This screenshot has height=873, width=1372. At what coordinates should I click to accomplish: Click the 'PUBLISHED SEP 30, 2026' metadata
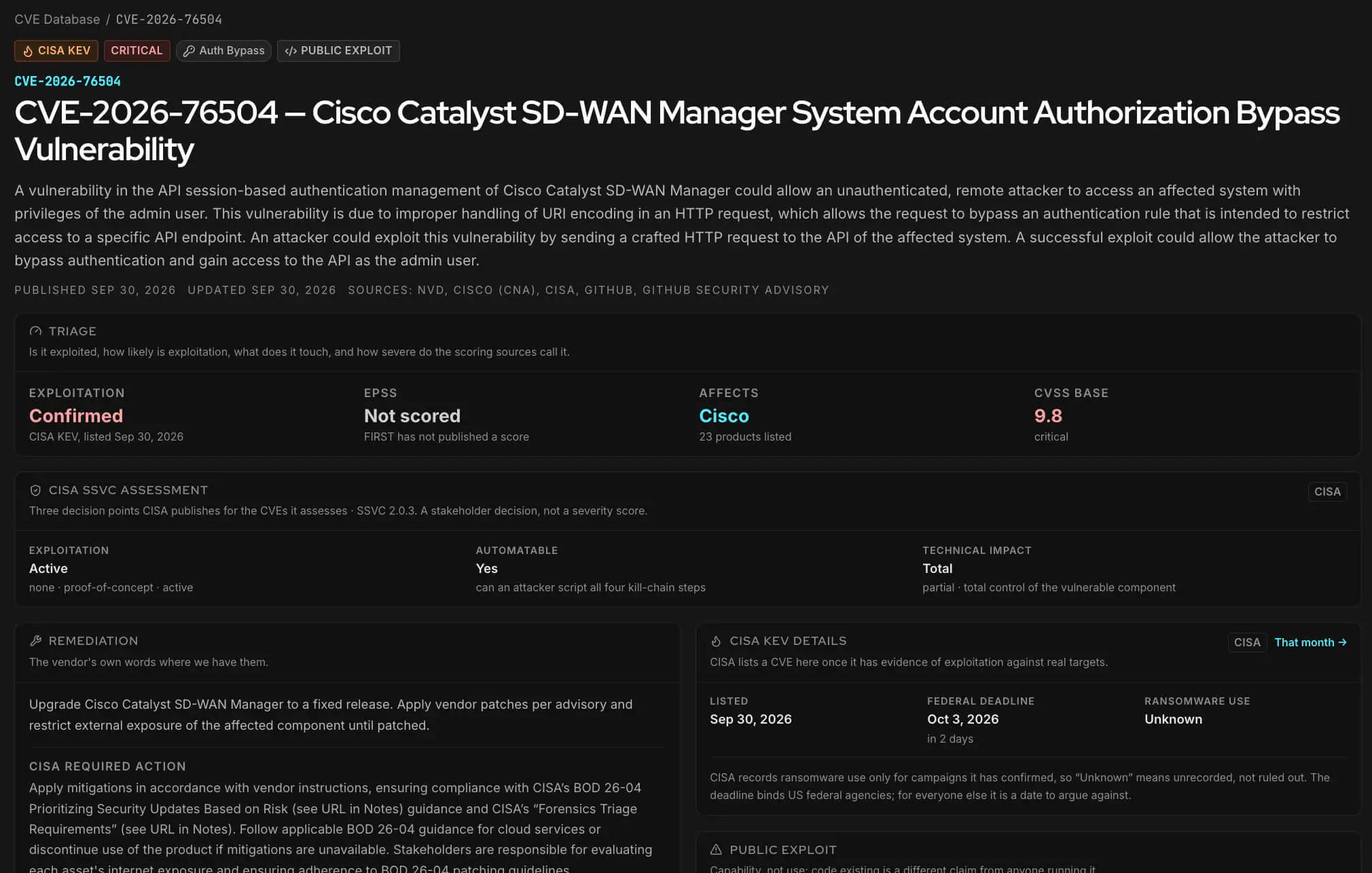click(x=95, y=290)
